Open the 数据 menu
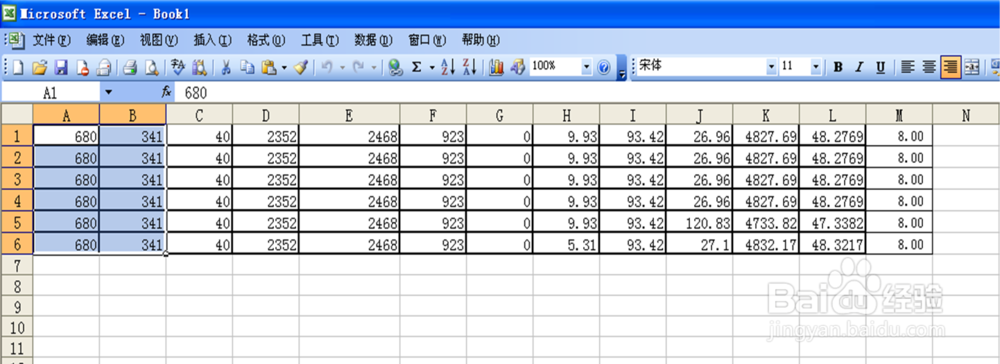This screenshot has width=1000, height=364. (x=372, y=40)
